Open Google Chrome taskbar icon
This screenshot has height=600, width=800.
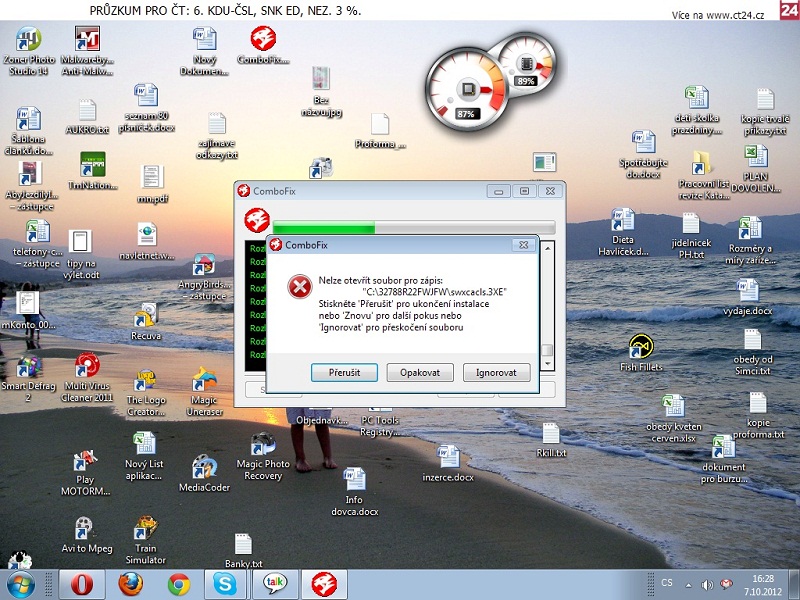[x=179, y=583]
